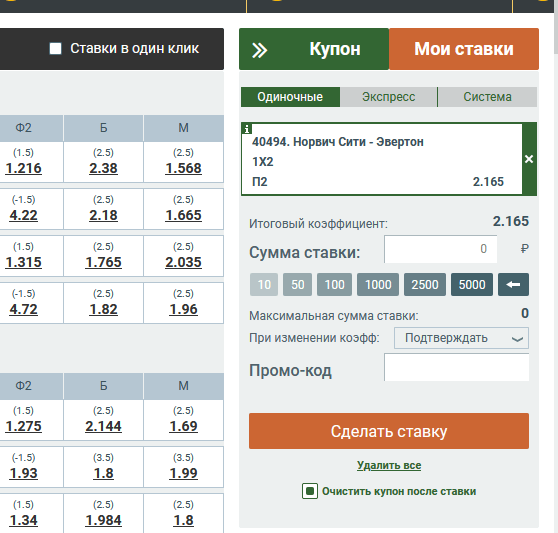The width and height of the screenshot is (558, 533).
Task: Click the backspace arrow next to 5000
Action: coord(513,284)
